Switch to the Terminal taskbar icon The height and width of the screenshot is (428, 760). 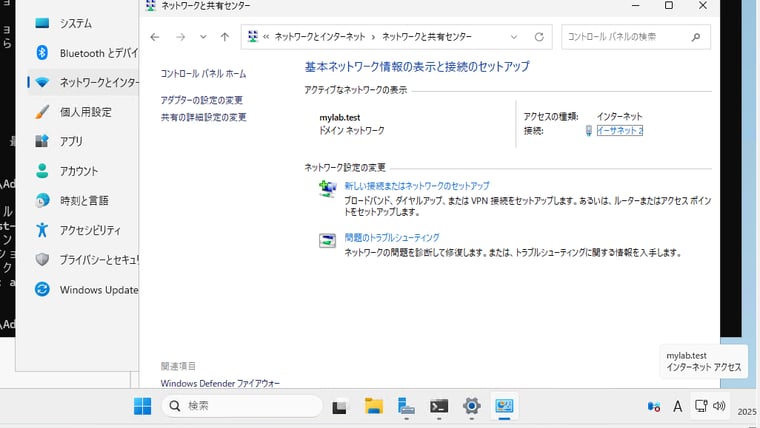point(439,406)
